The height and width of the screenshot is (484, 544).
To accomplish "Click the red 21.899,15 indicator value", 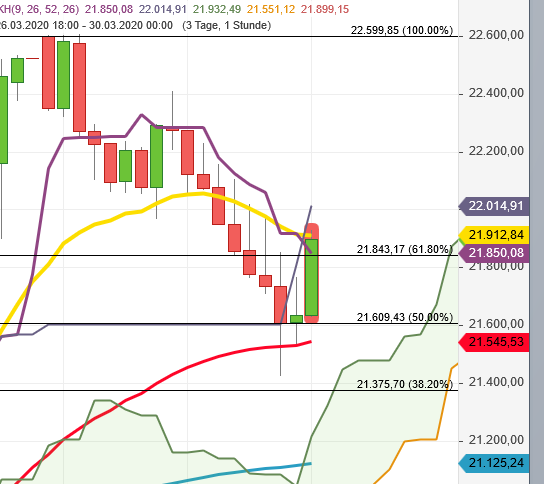I will (325, 9).
